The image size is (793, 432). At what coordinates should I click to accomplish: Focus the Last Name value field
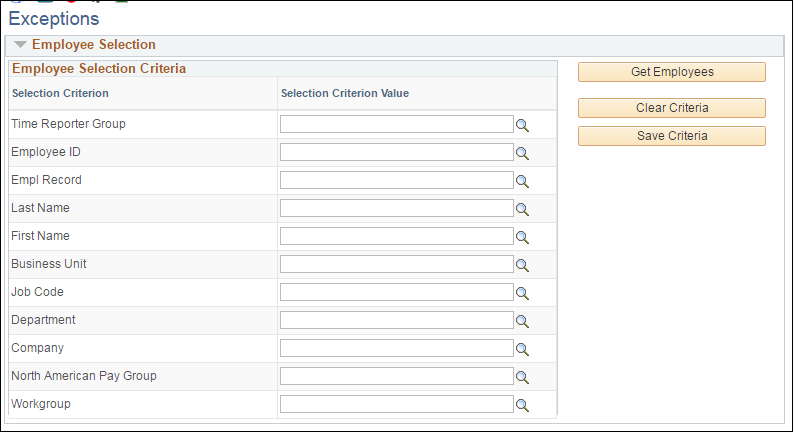pyautogui.click(x=396, y=208)
